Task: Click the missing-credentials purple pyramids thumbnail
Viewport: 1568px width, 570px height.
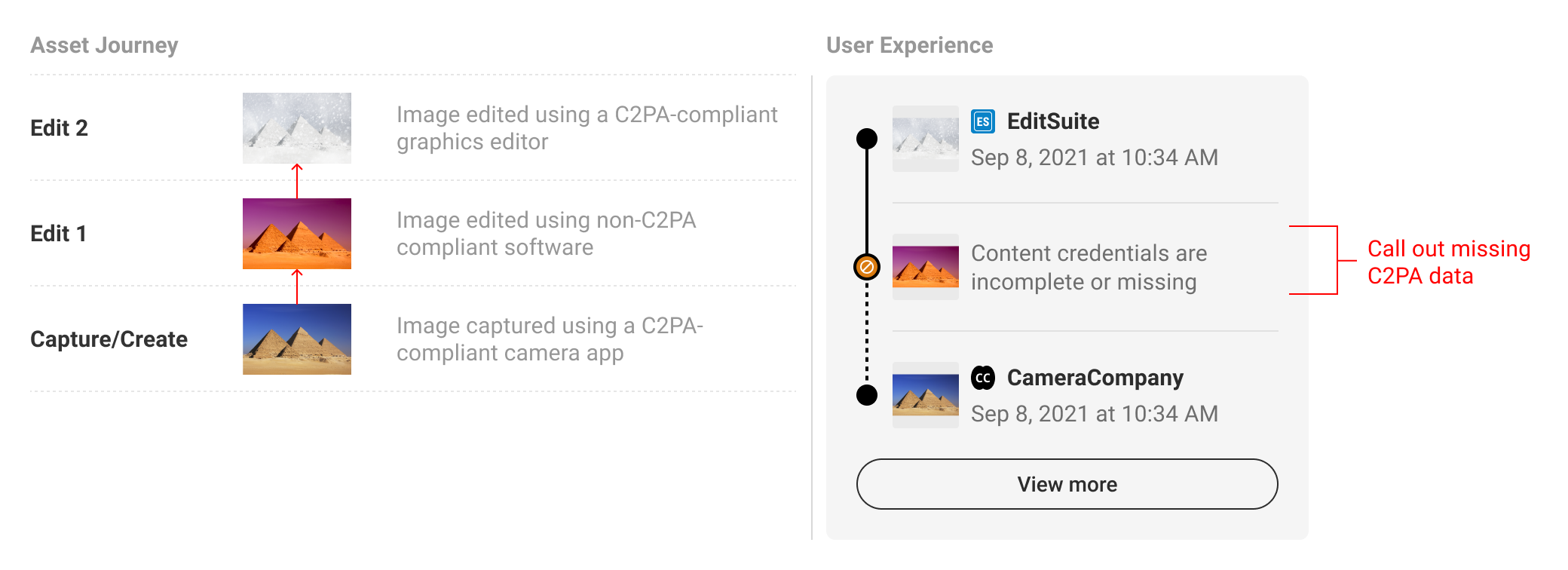Action: click(x=926, y=267)
